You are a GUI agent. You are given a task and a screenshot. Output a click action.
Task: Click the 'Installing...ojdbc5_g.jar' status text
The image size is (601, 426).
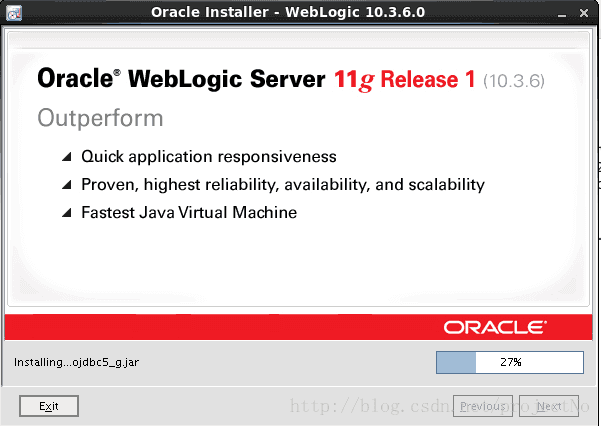pyautogui.click(x=76, y=362)
